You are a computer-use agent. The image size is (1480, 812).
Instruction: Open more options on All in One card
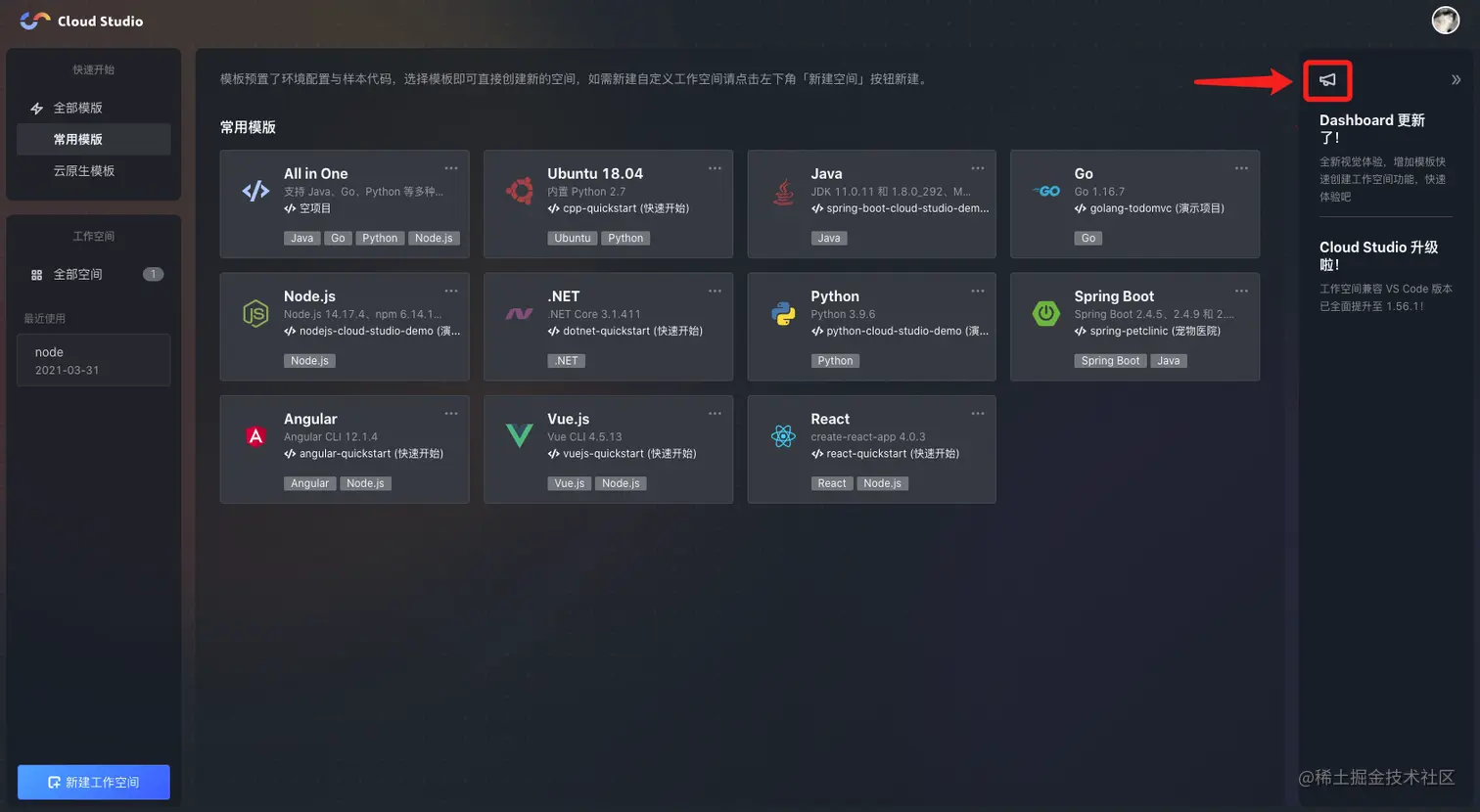(451, 168)
